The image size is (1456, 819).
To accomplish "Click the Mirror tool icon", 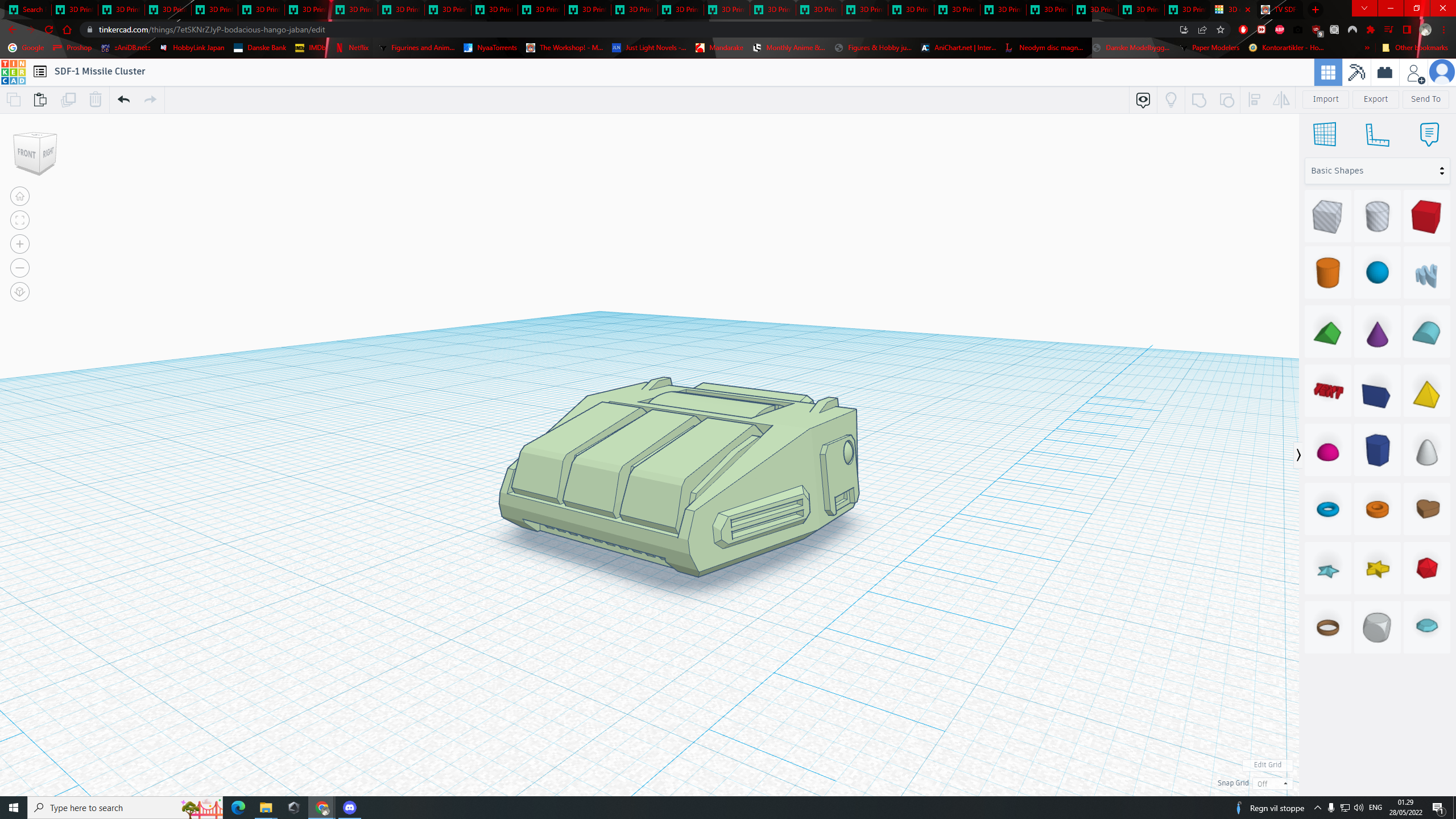I will point(1281,100).
